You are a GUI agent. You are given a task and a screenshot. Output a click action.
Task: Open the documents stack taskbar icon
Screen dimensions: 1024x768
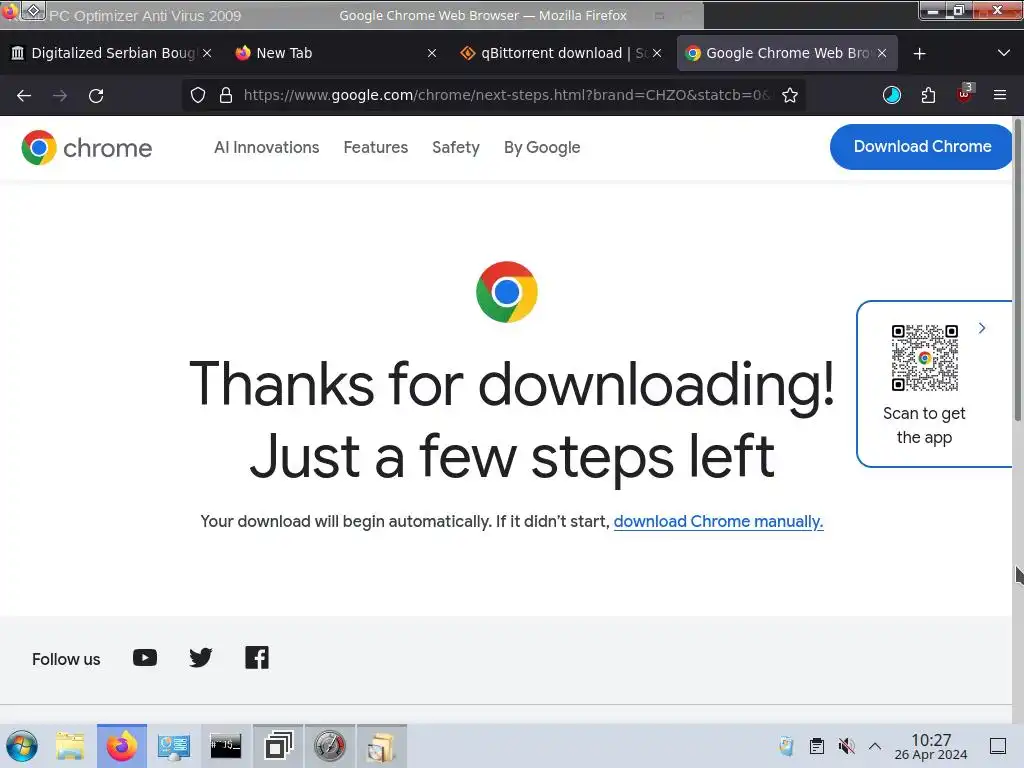point(381,746)
